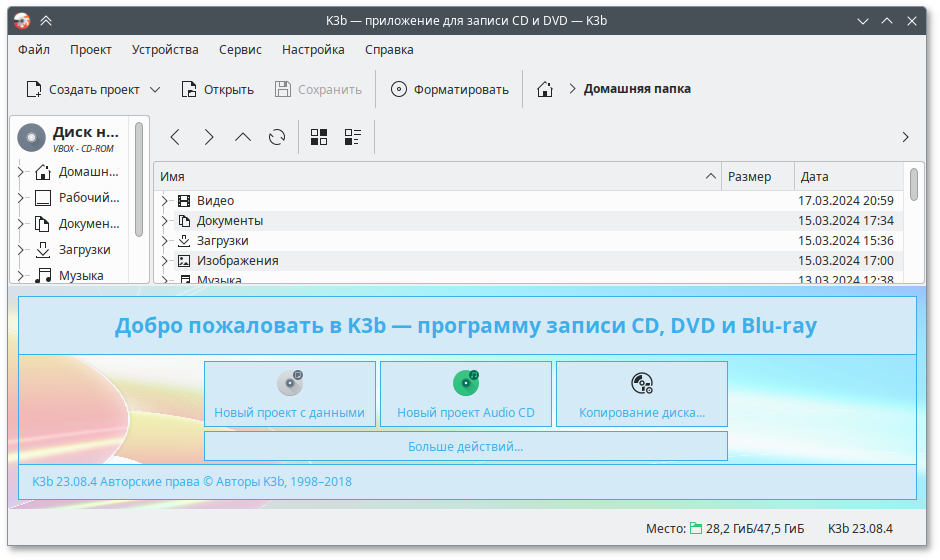Click the date 15.03.2024 15:36
This screenshot has width=940, height=560.
point(846,241)
